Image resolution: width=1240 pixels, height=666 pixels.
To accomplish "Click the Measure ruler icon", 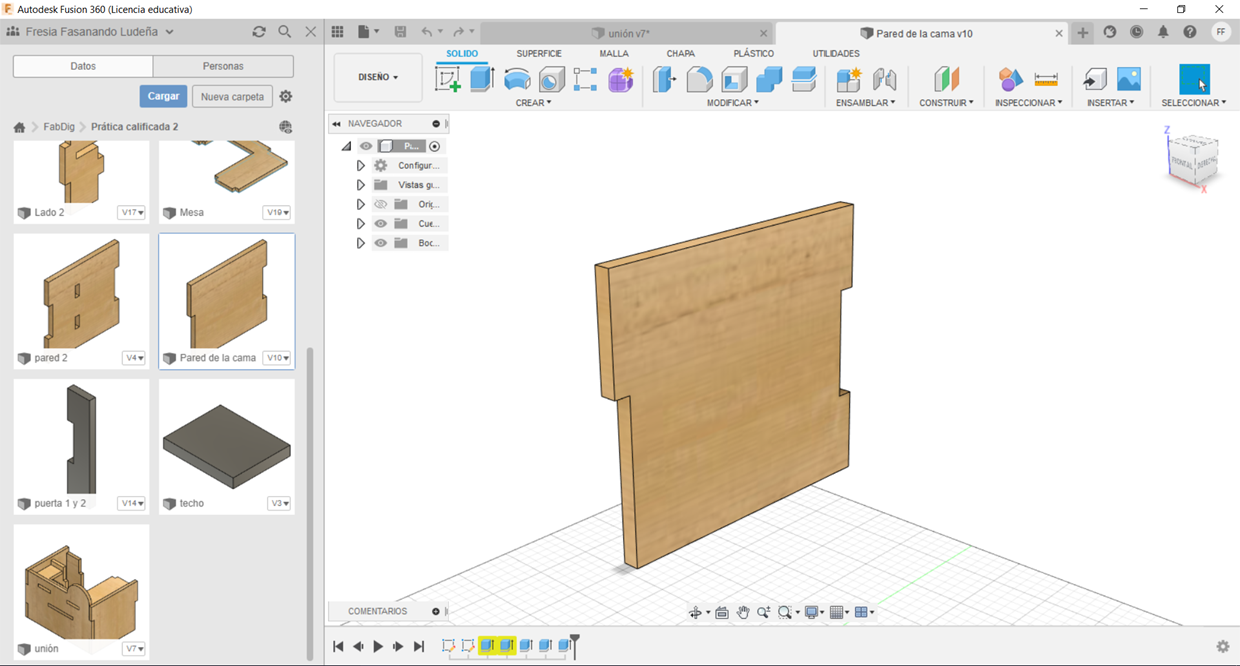I will tap(1046, 79).
